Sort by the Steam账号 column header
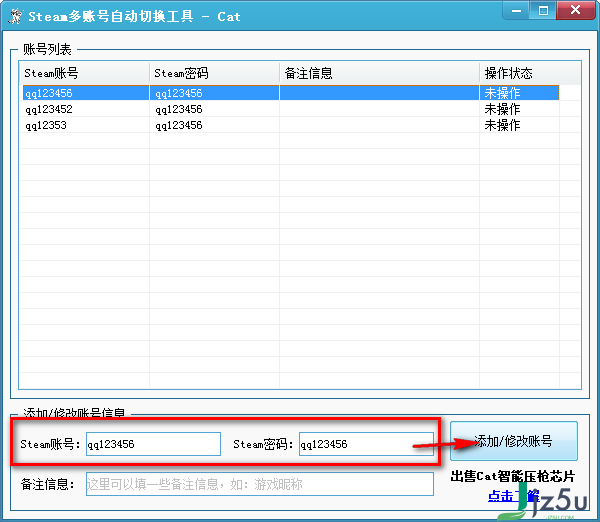Screen dimensions: 600x522 tap(84, 73)
